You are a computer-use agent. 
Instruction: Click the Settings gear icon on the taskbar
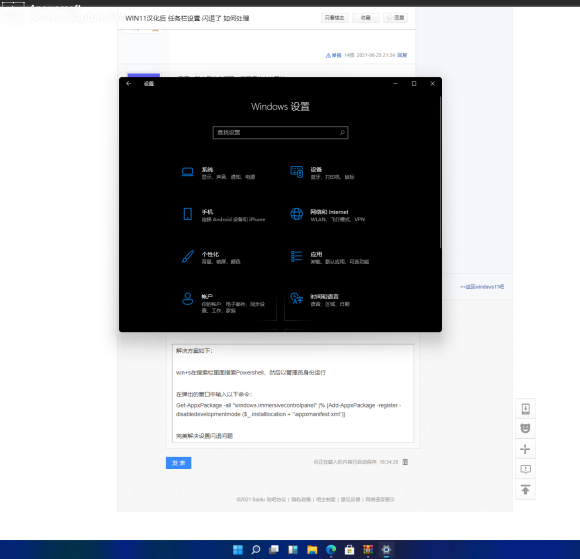coord(386,550)
